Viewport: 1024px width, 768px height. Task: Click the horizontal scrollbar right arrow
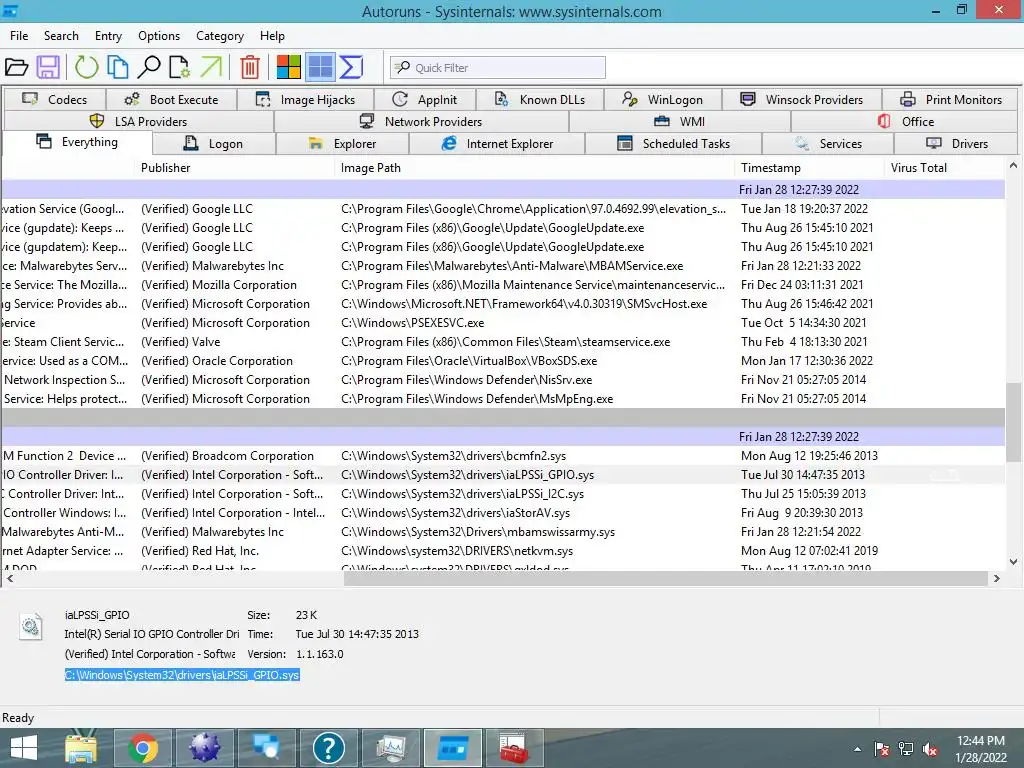coord(997,579)
